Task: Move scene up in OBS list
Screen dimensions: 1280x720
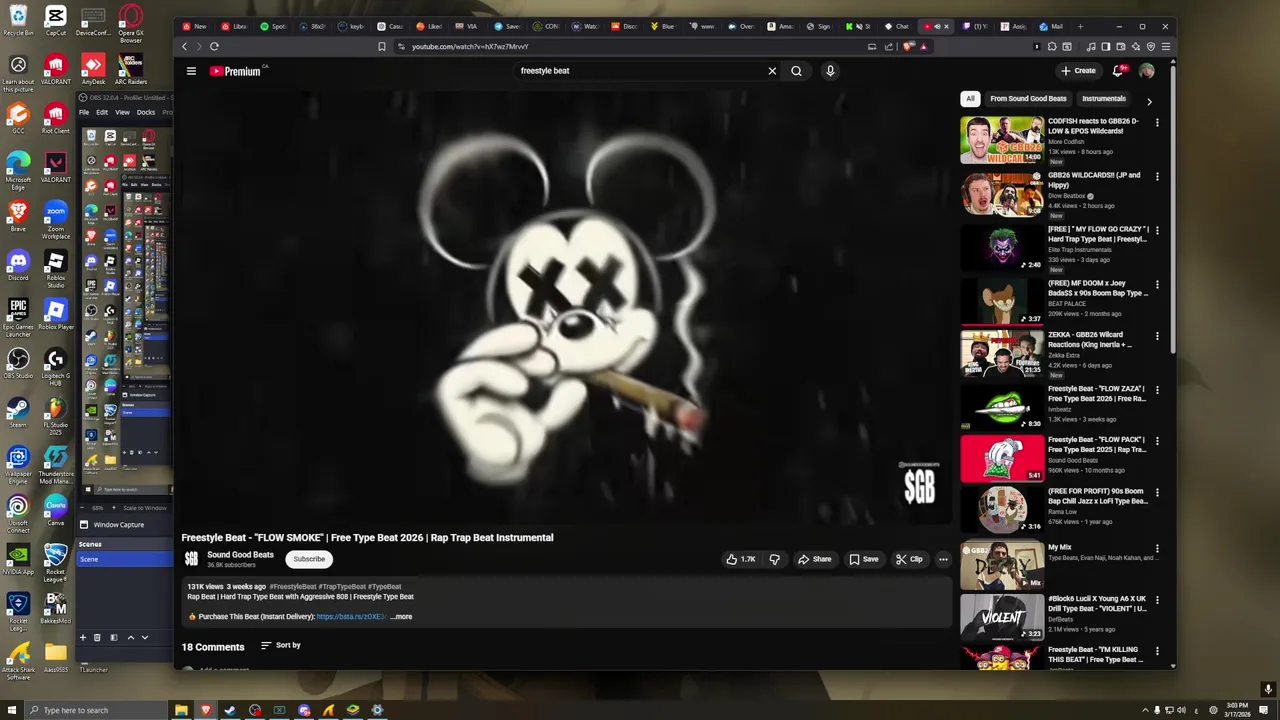Action: point(130,637)
